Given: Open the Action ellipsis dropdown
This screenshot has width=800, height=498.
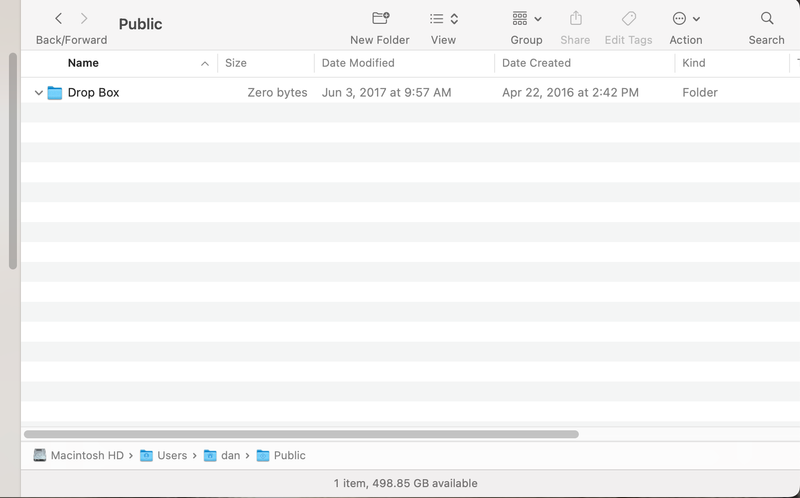Looking at the screenshot, I should (x=685, y=19).
